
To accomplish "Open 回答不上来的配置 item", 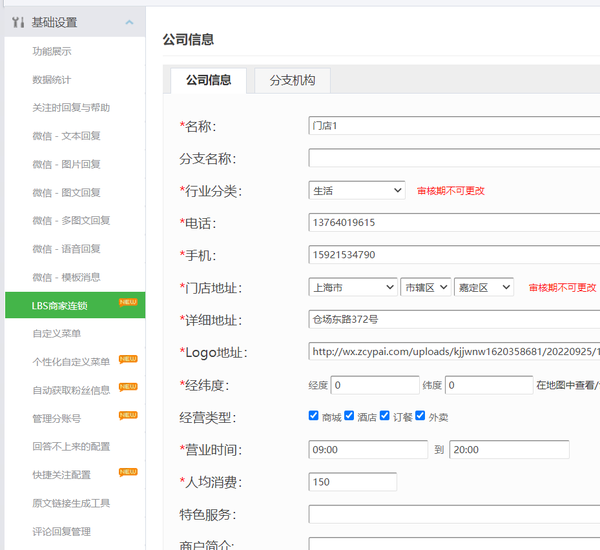I will pyautogui.click(x=71, y=447).
